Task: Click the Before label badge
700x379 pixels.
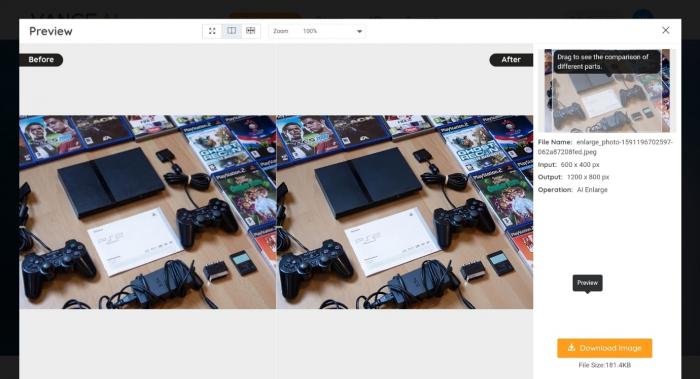Action: coord(41,59)
